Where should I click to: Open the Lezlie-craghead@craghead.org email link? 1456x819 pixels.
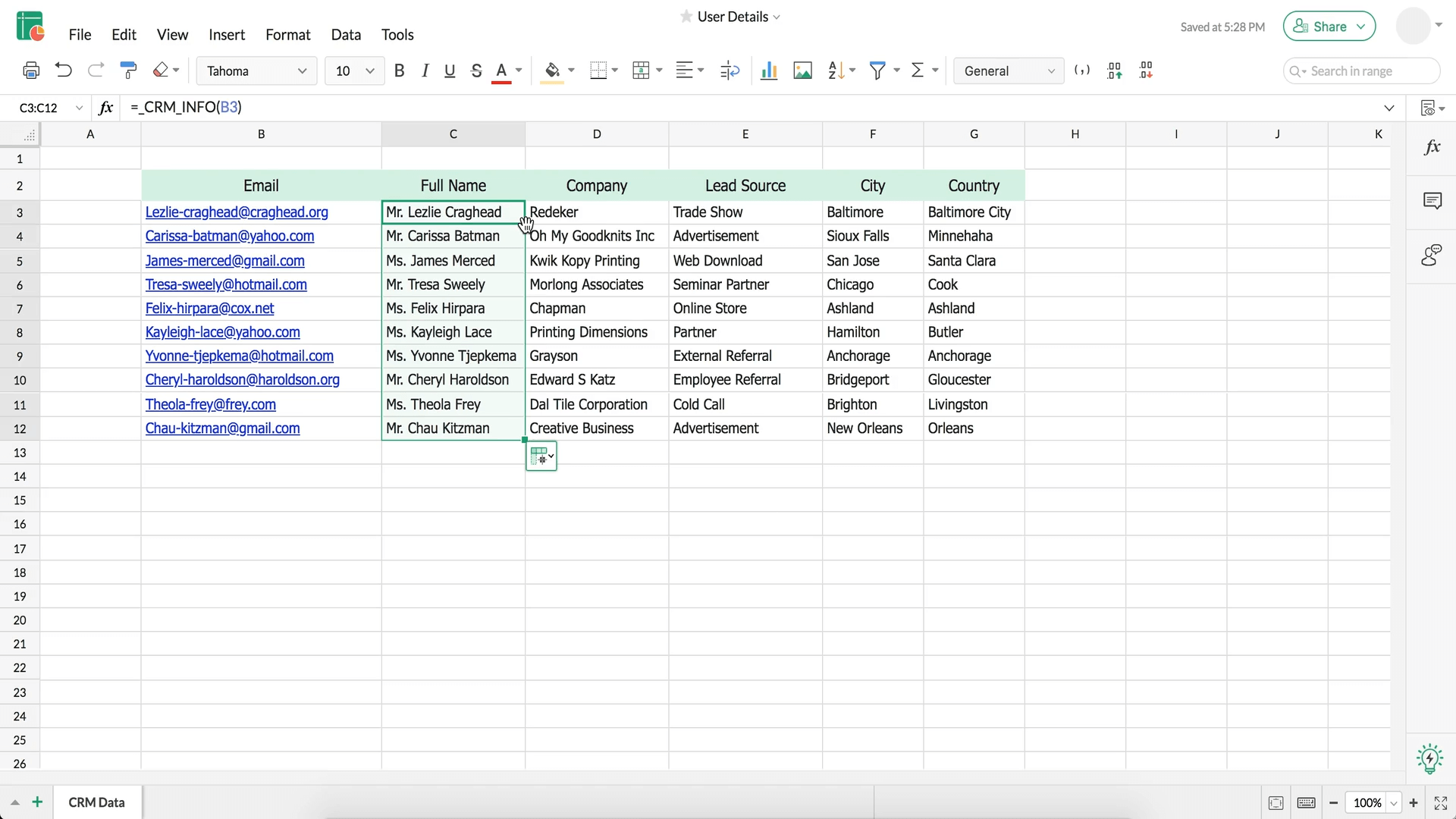[x=237, y=212]
